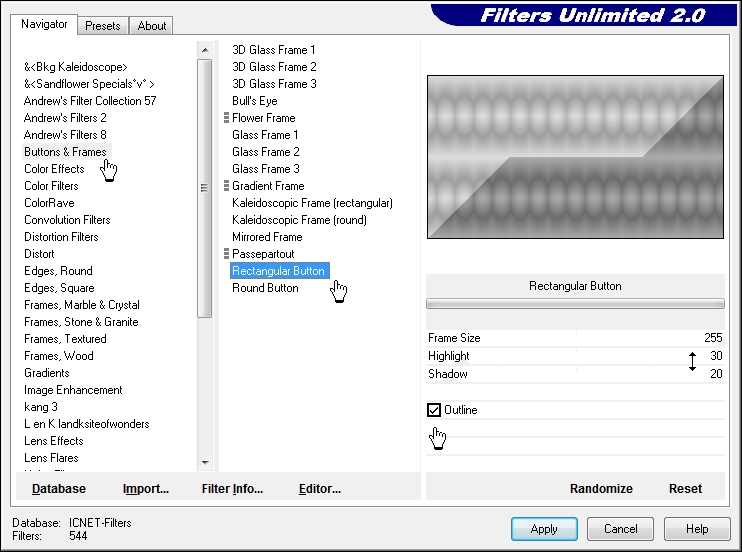Switch to the Presets tab
This screenshot has width=742, height=552.
[x=103, y=26]
